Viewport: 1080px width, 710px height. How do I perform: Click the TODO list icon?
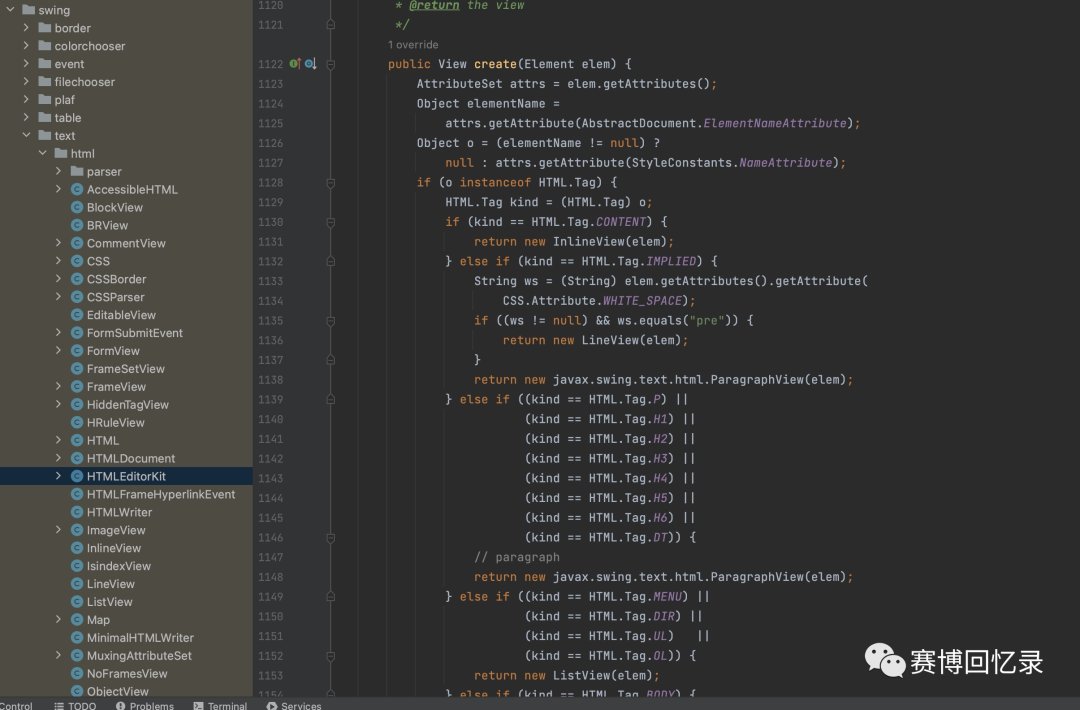[59, 705]
